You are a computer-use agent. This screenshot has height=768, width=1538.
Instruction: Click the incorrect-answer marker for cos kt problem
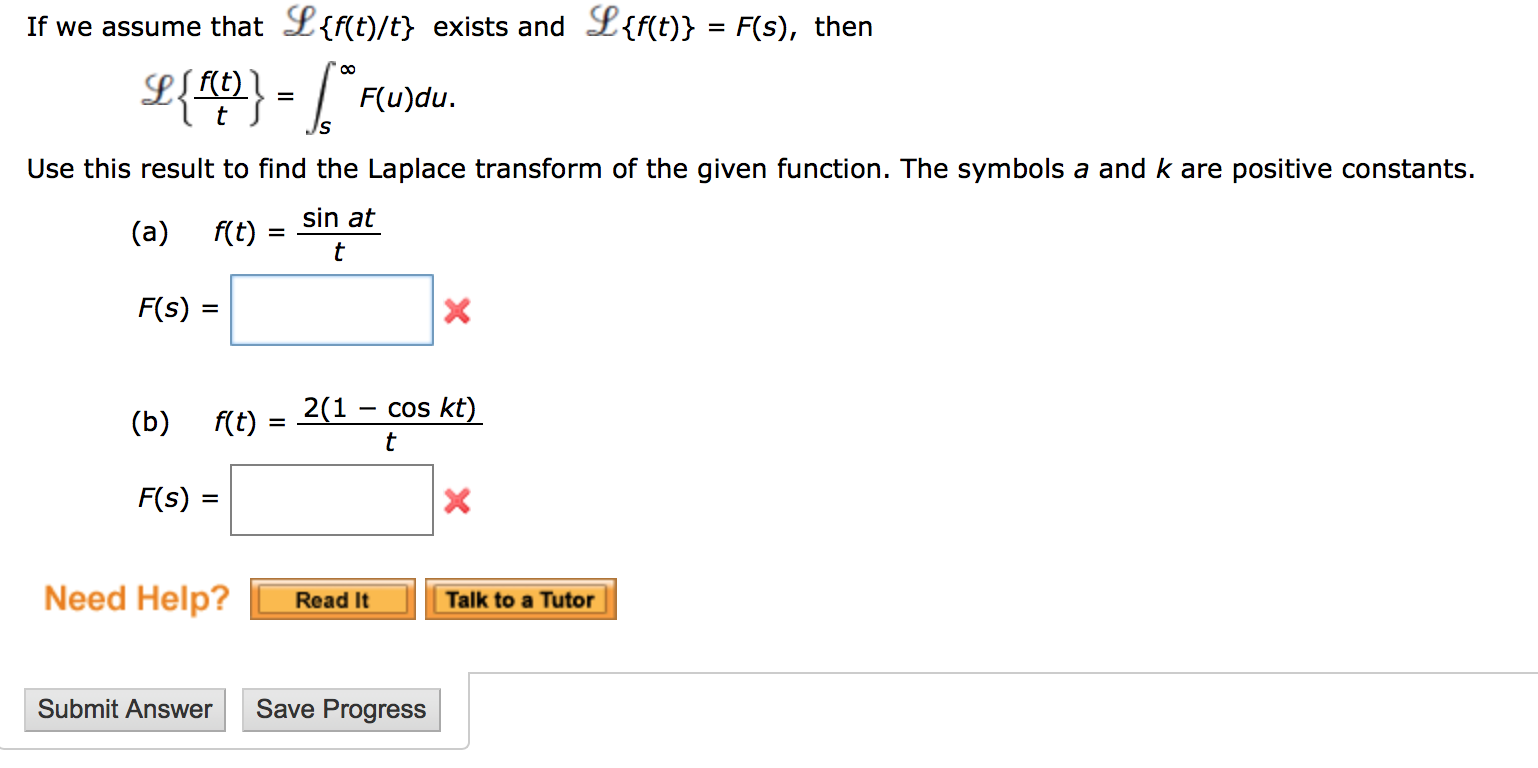pos(457,500)
